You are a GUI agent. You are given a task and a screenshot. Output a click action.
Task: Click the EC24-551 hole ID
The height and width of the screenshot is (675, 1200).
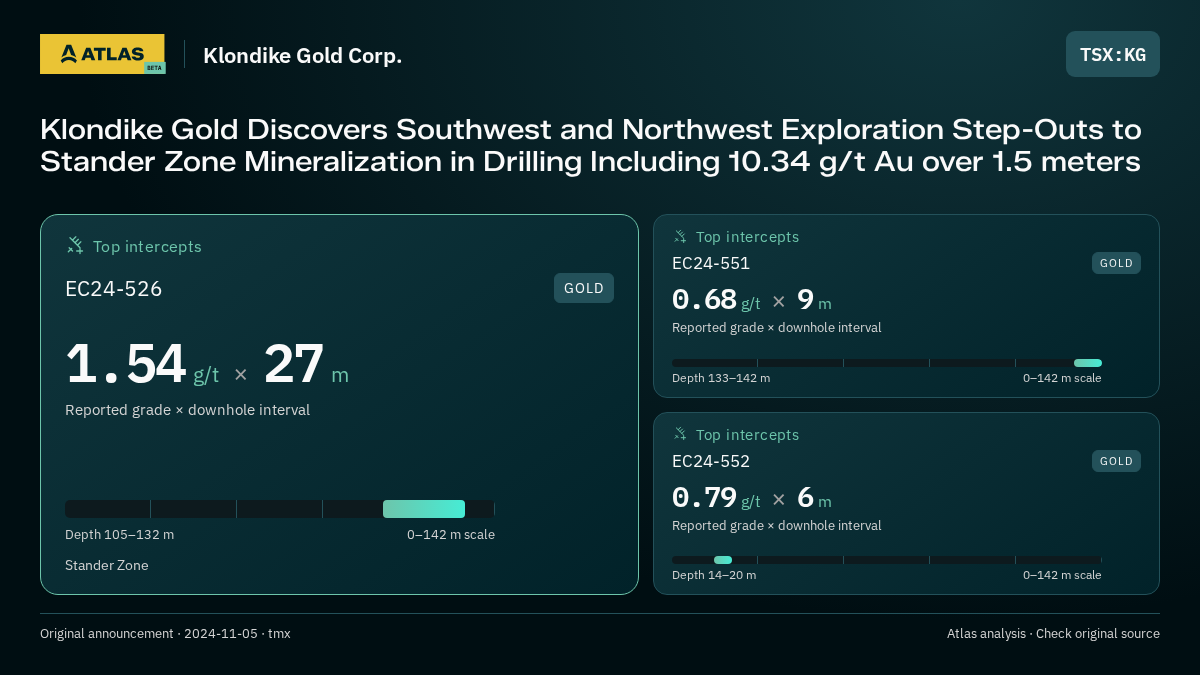tap(710, 263)
